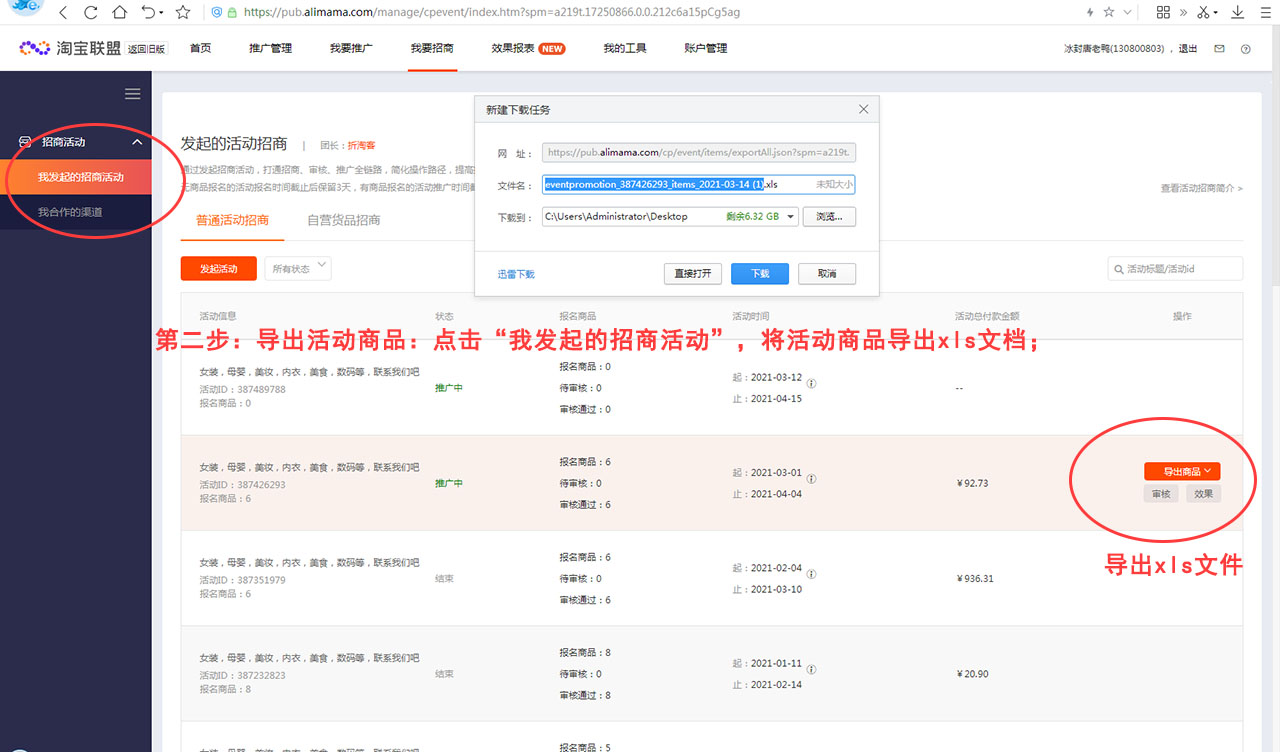Toggle the bookmark star in the address bar
This screenshot has width=1280, height=752.
pos(181,14)
